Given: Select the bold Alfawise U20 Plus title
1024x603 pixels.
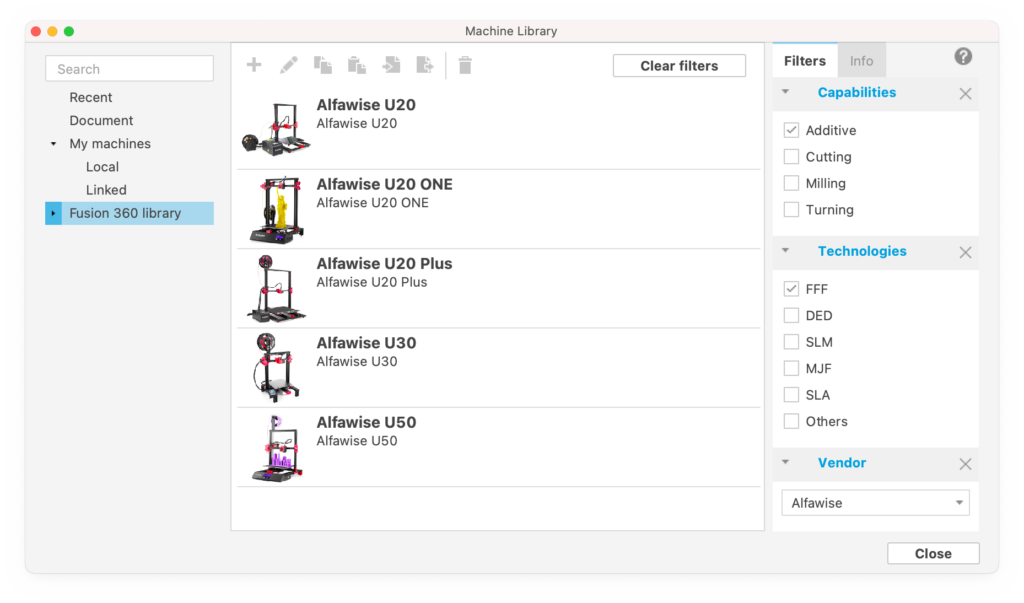Looking at the screenshot, I should (x=384, y=263).
